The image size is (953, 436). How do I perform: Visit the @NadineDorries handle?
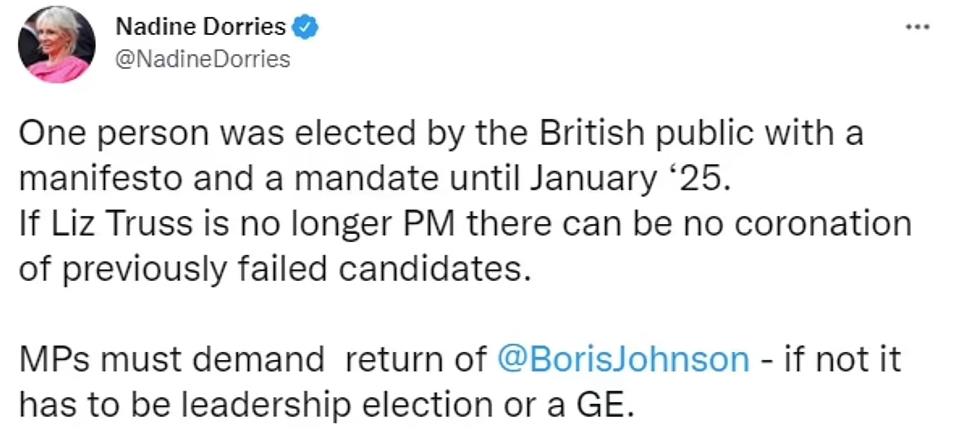pos(202,59)
